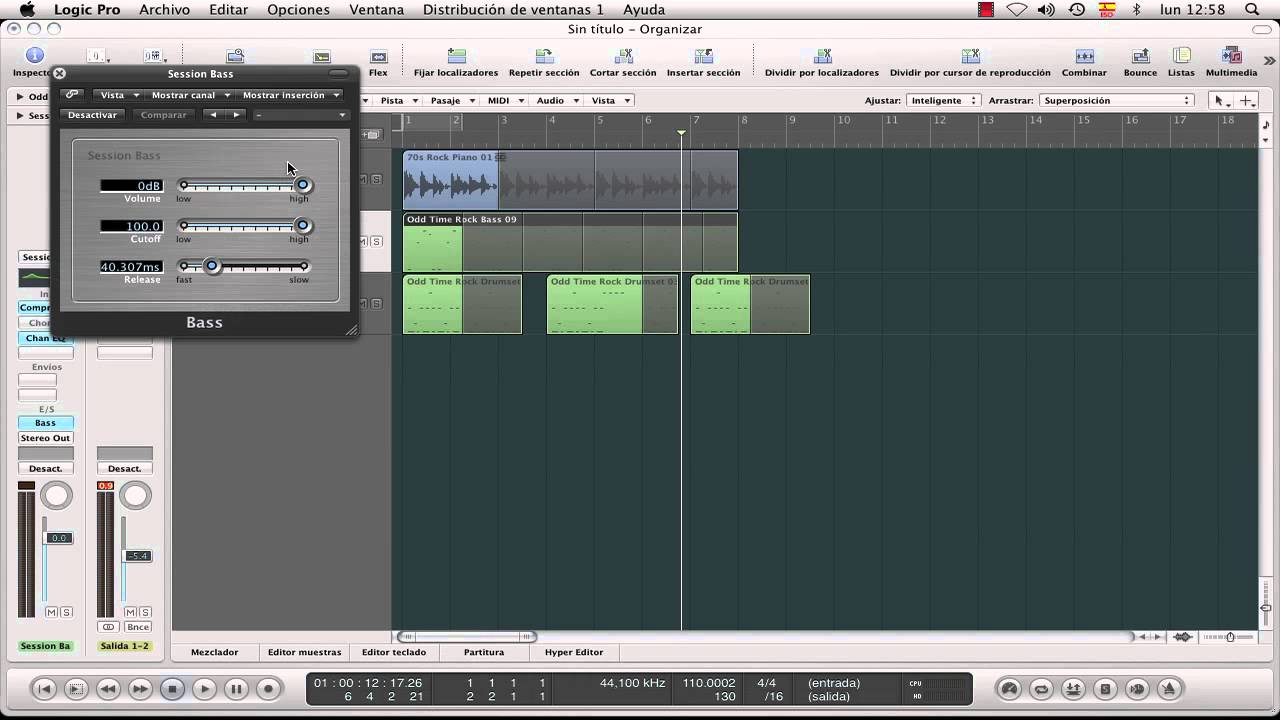Click the Chan EQ insert slot
The height and width of the screenshot is (720, 1280).
(x=45, y=338)
